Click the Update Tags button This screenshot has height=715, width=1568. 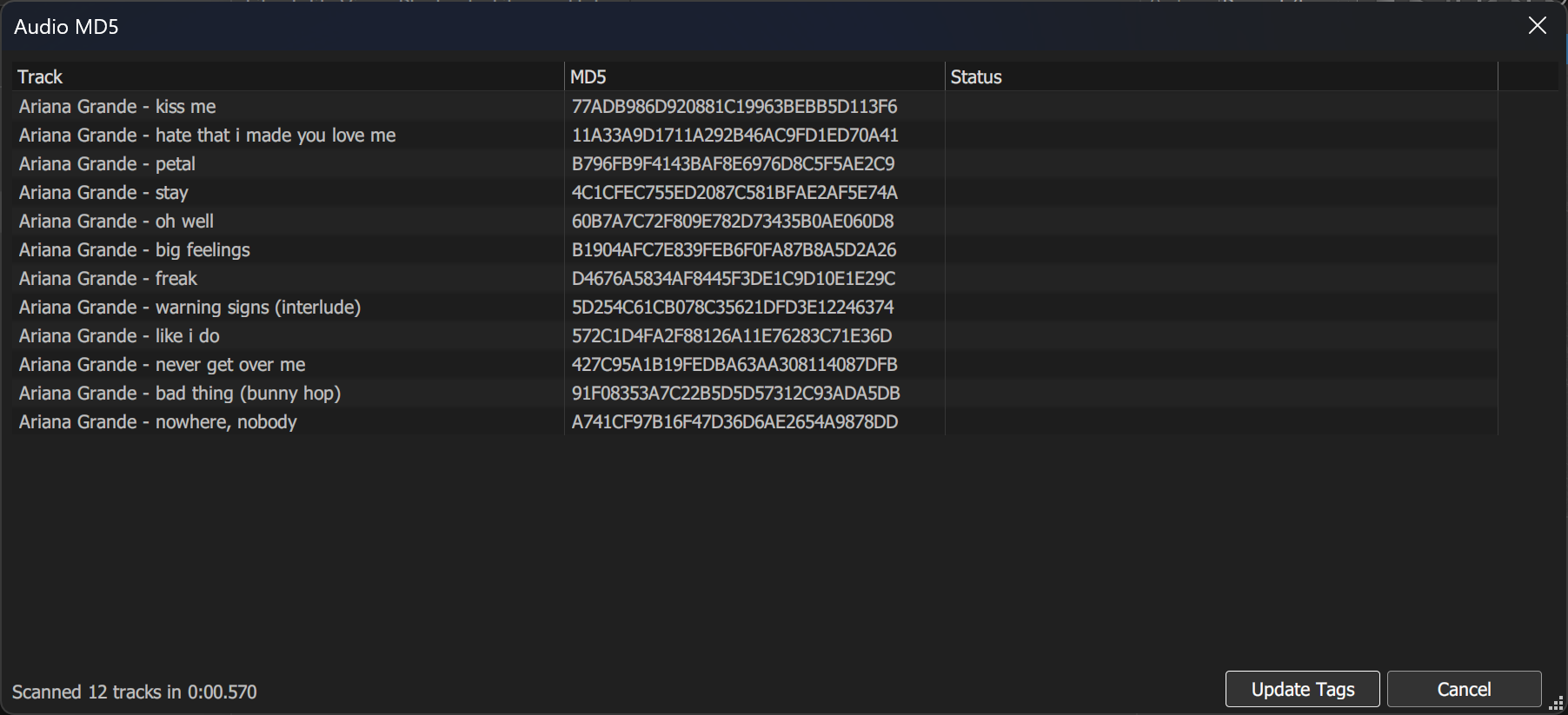[x=1302, y=689]
